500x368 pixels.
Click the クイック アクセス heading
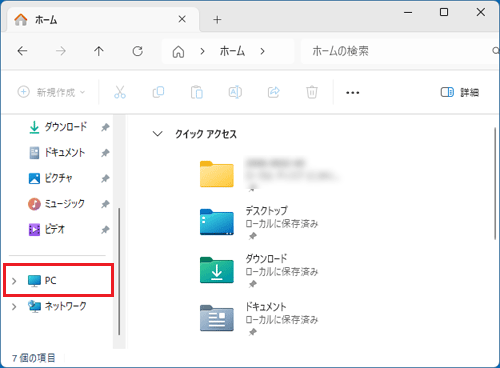point(206,134)
